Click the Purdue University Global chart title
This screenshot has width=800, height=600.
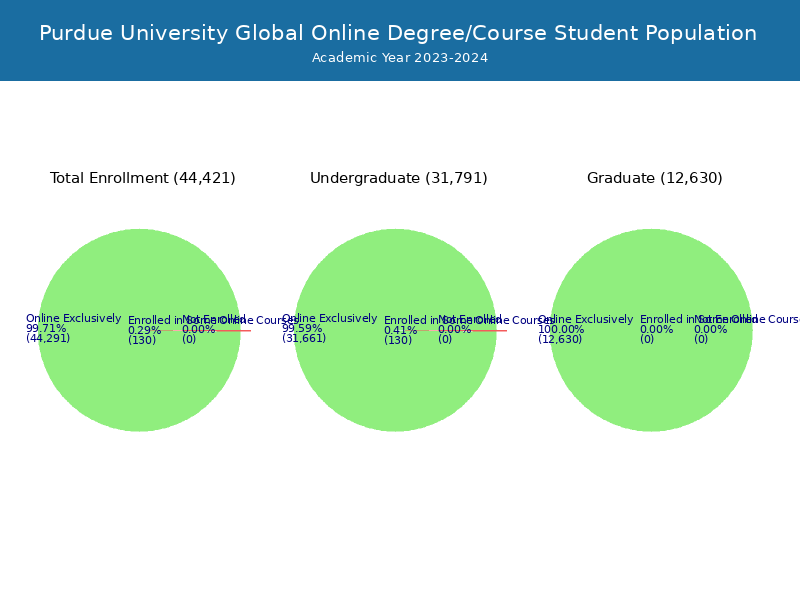point(398,33)
